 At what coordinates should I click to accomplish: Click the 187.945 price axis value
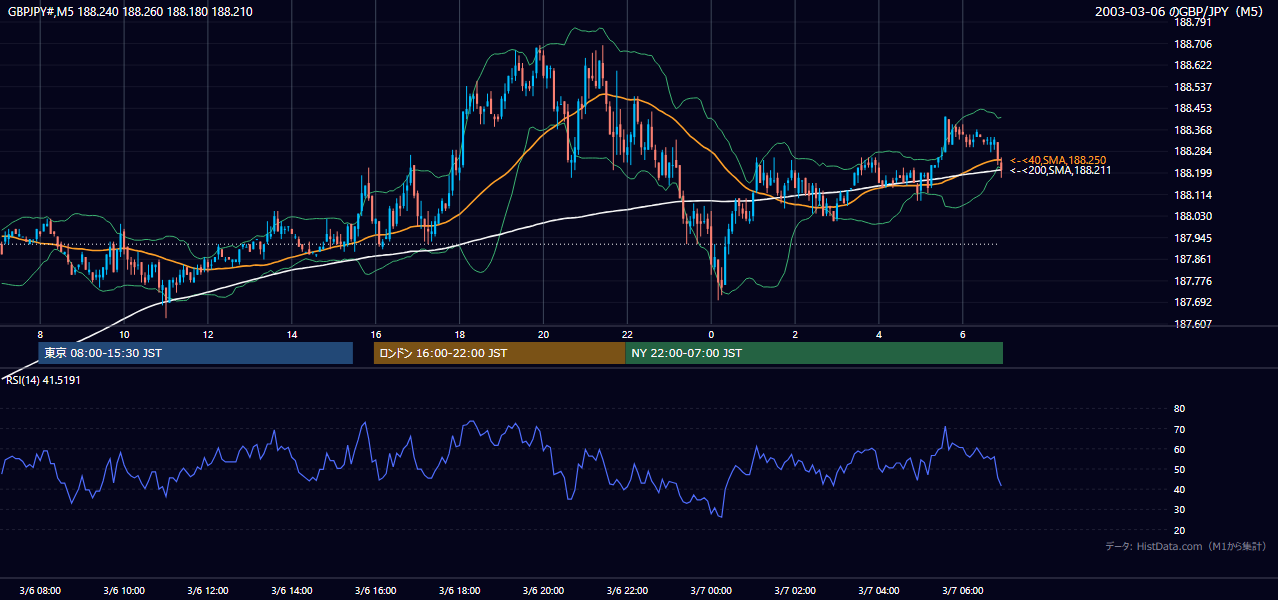coord(1192,238)
